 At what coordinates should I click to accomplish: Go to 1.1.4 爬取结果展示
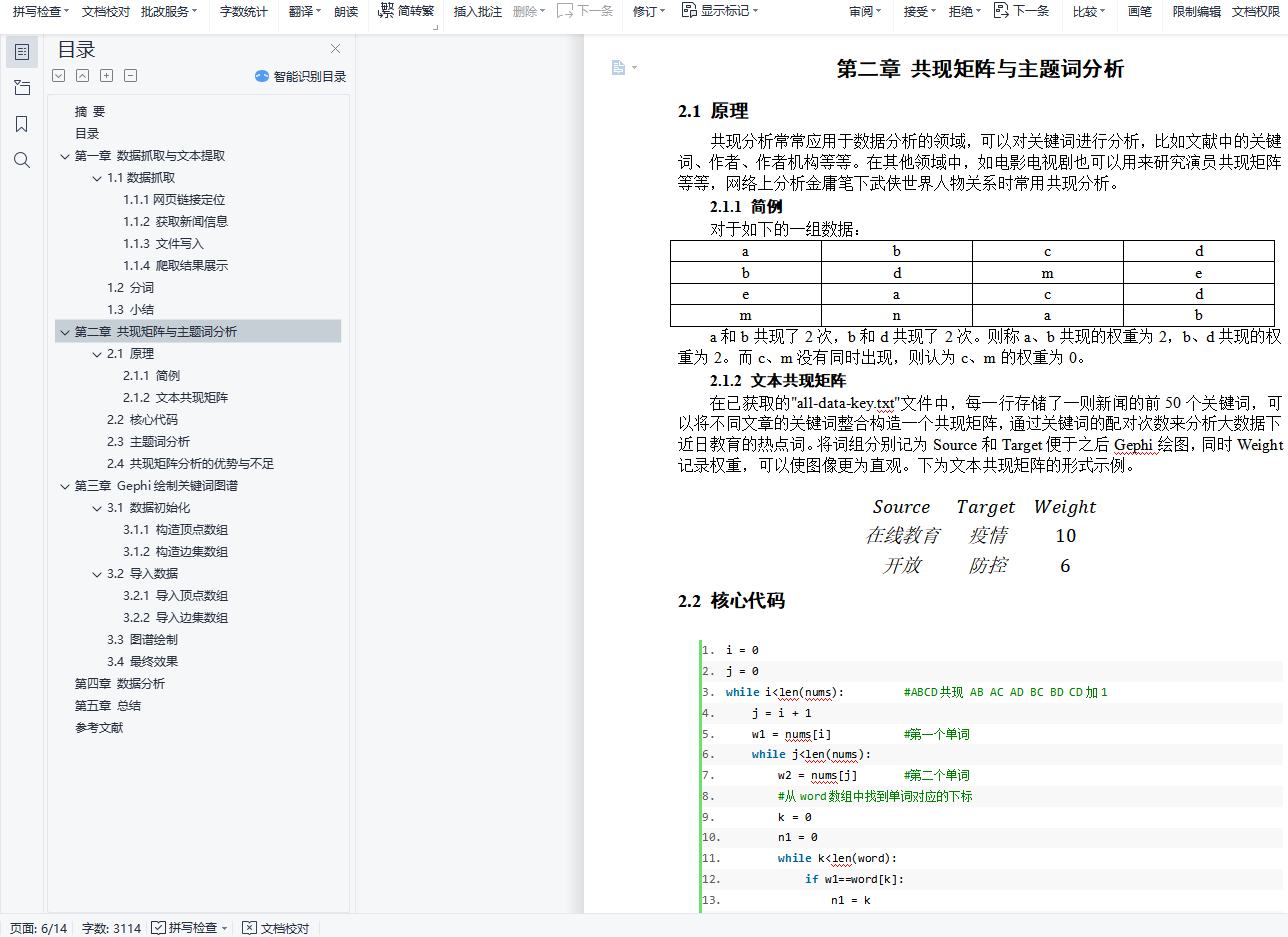176,266
